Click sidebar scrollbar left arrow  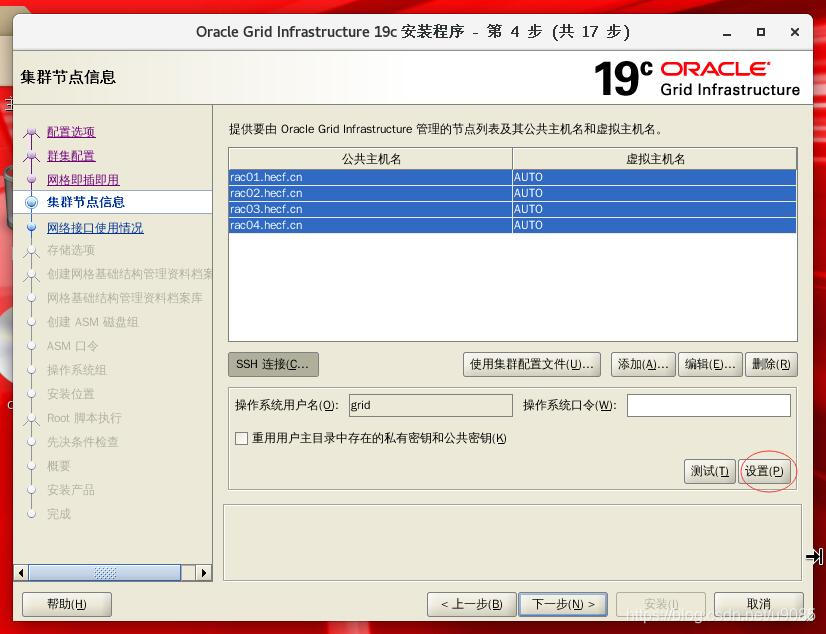[21, 573]
